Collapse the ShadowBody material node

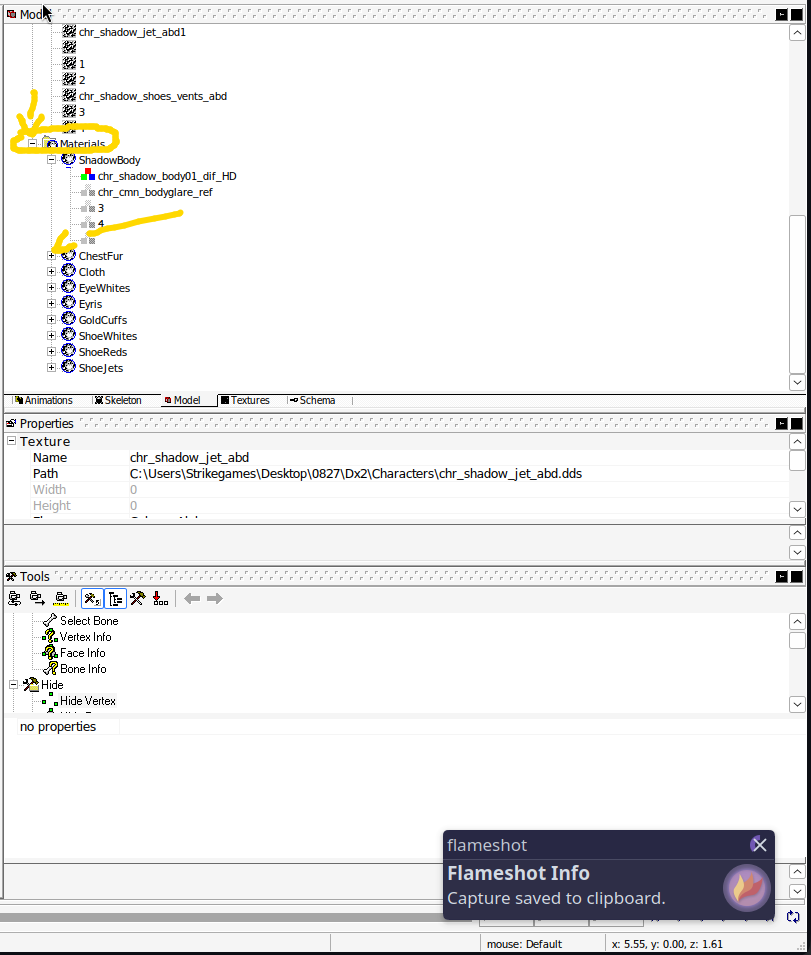pyautogui.click(x=52, y=160)
